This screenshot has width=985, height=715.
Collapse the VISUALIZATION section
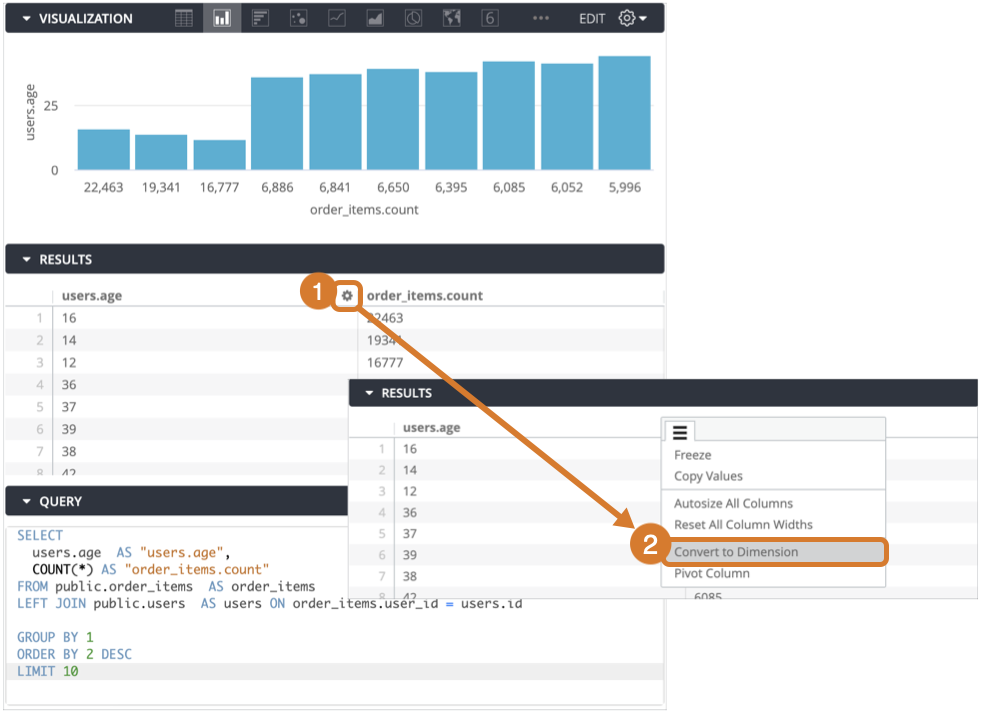pyautogui.click(x=25, y=18)
